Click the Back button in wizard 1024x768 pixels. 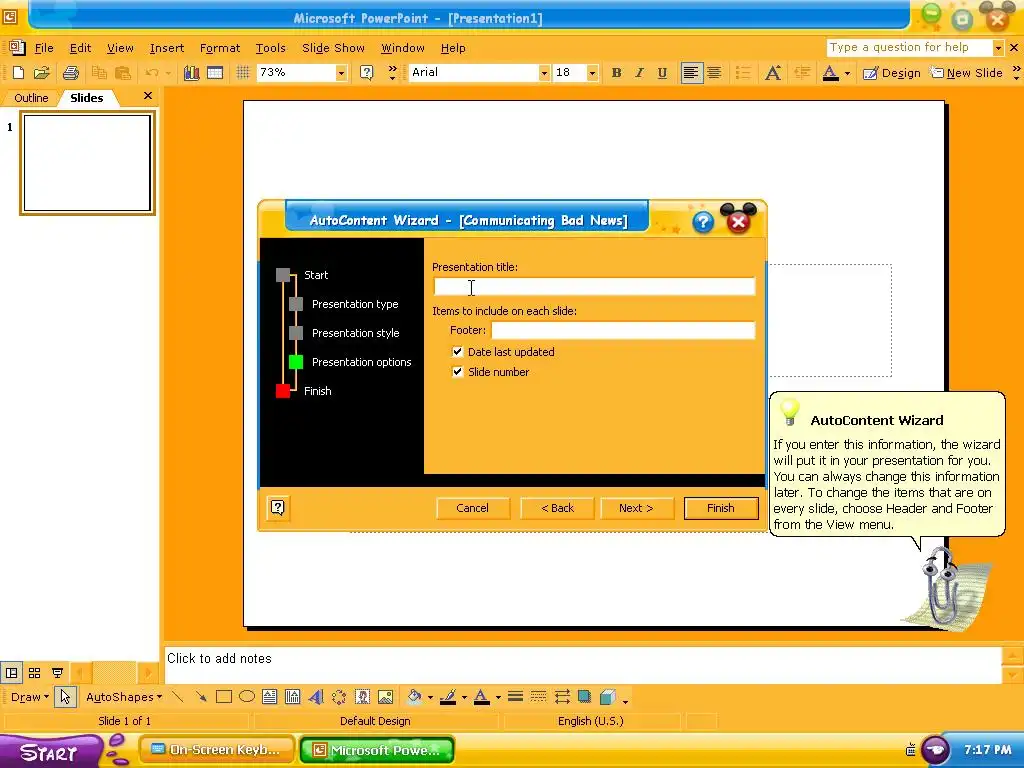coord(557,508)
